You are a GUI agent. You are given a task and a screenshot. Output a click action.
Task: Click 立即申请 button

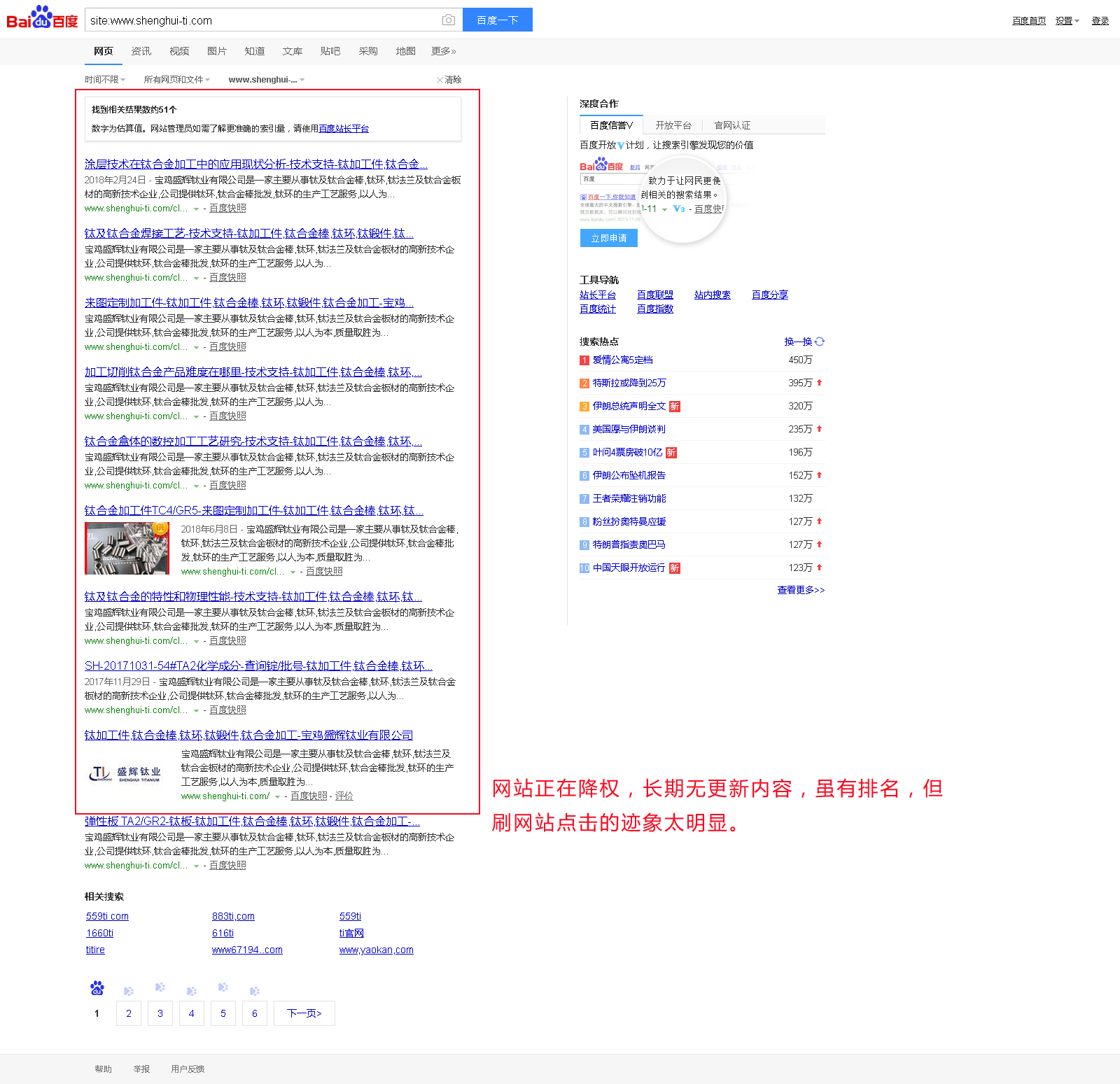tap(609, 238)
